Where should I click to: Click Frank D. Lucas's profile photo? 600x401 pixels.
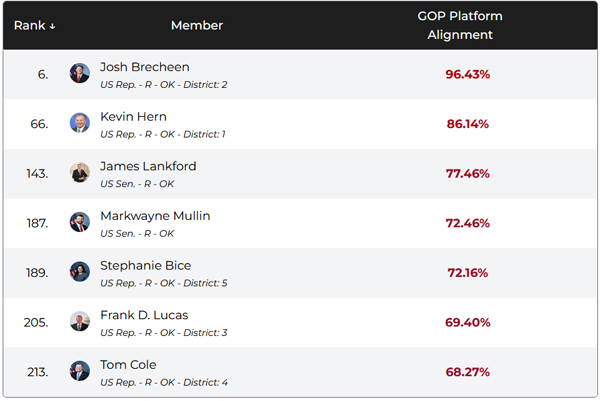[80, 321]
